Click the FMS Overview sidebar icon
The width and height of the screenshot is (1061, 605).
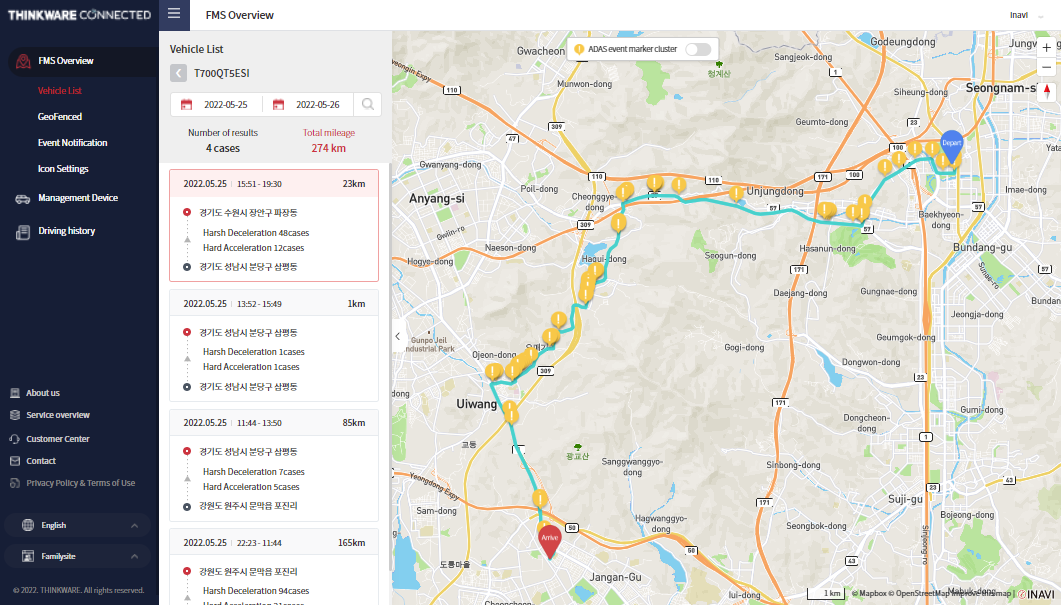click(23, 61)
